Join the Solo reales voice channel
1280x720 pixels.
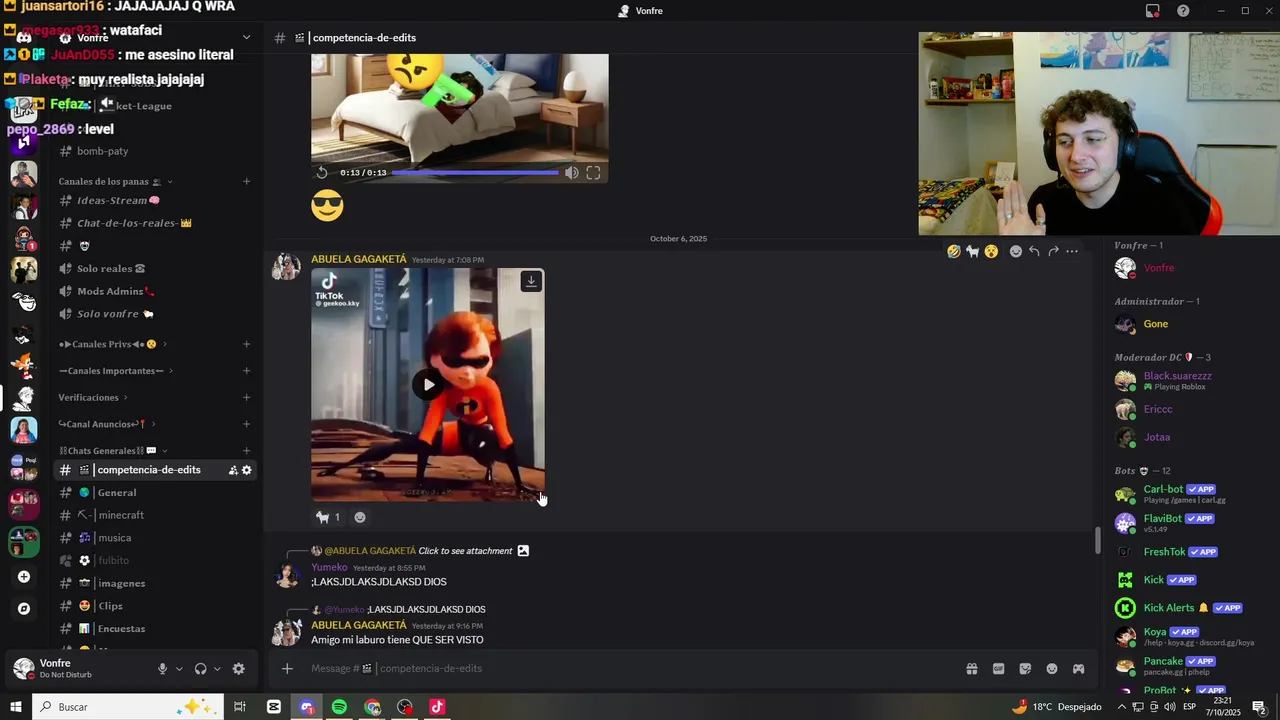point(155,268)
